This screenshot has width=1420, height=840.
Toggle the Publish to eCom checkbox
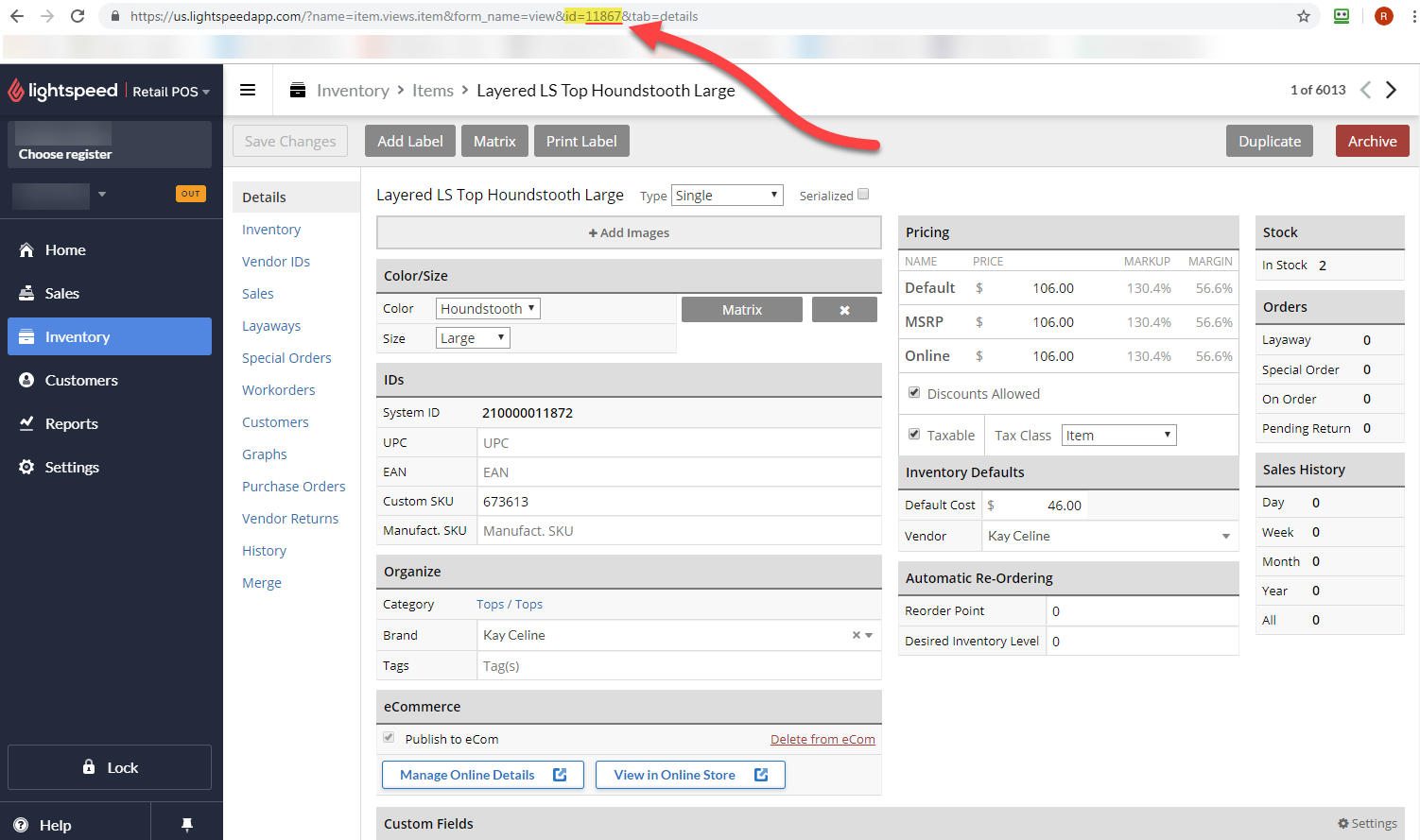coord(389,738)
